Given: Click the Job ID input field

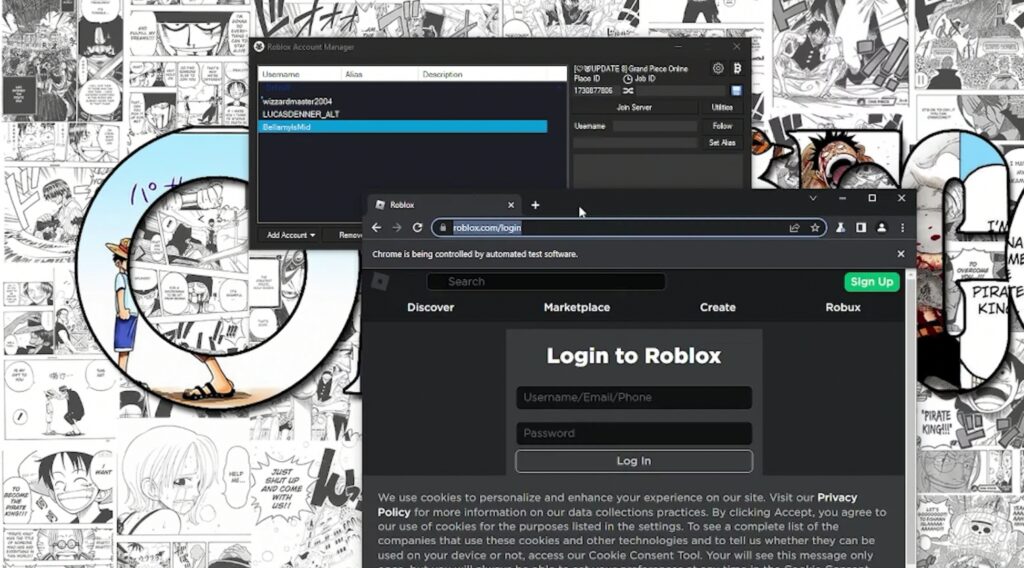Looking at the screenshot, I should tap(681, 91).
